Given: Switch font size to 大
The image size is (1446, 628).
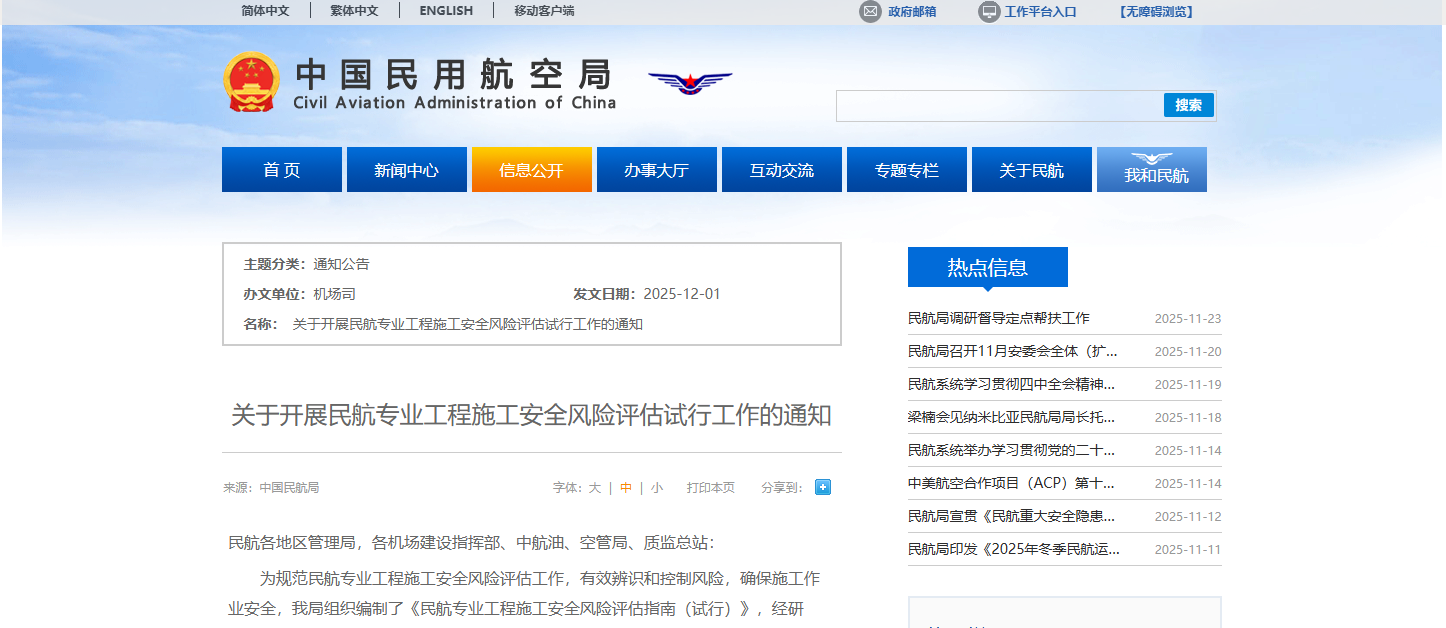Looking at the screenshot, I should coord(594,487).
